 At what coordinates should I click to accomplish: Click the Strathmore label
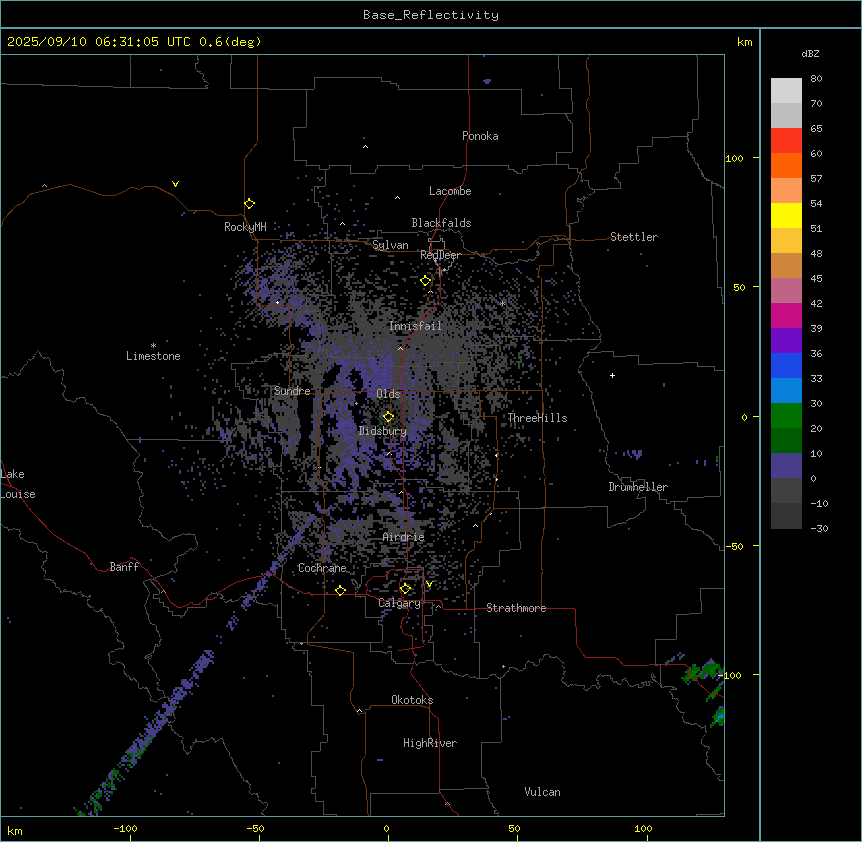click(516, 608)
